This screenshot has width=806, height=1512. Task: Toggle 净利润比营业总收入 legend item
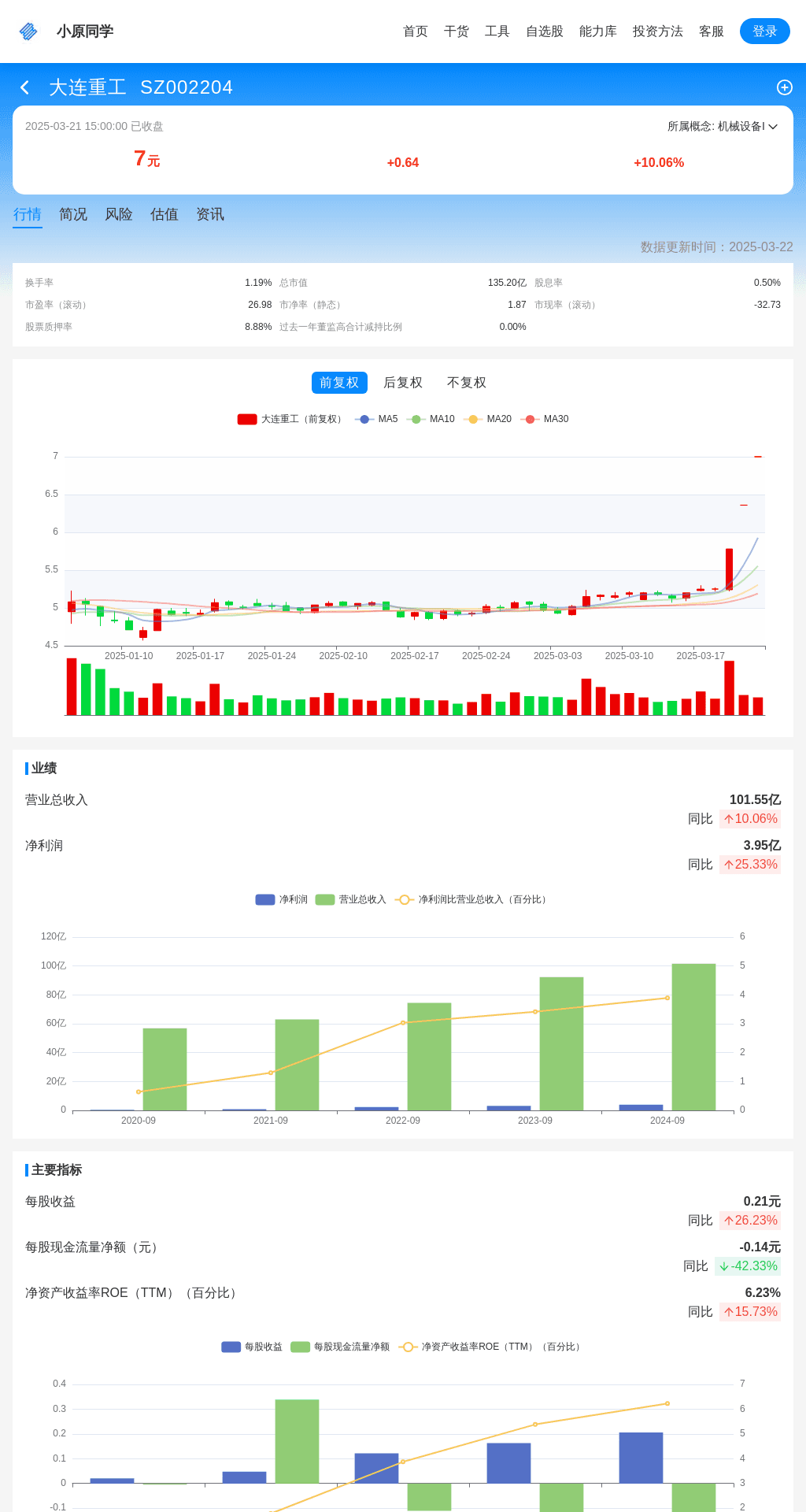472,899
